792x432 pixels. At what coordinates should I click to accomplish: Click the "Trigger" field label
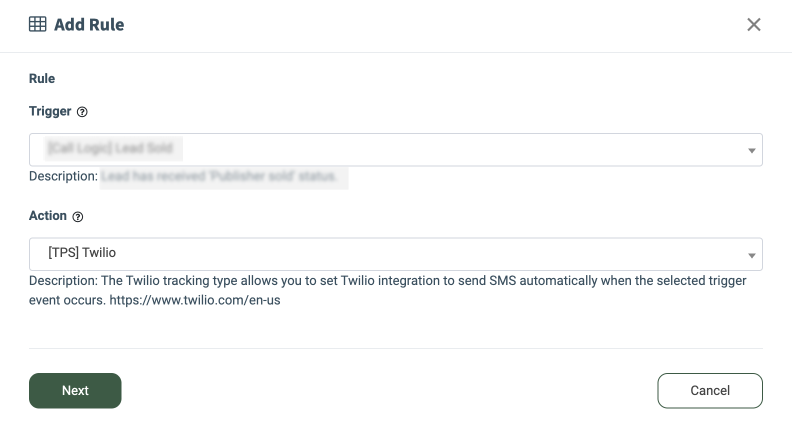(x=50, y=111)
